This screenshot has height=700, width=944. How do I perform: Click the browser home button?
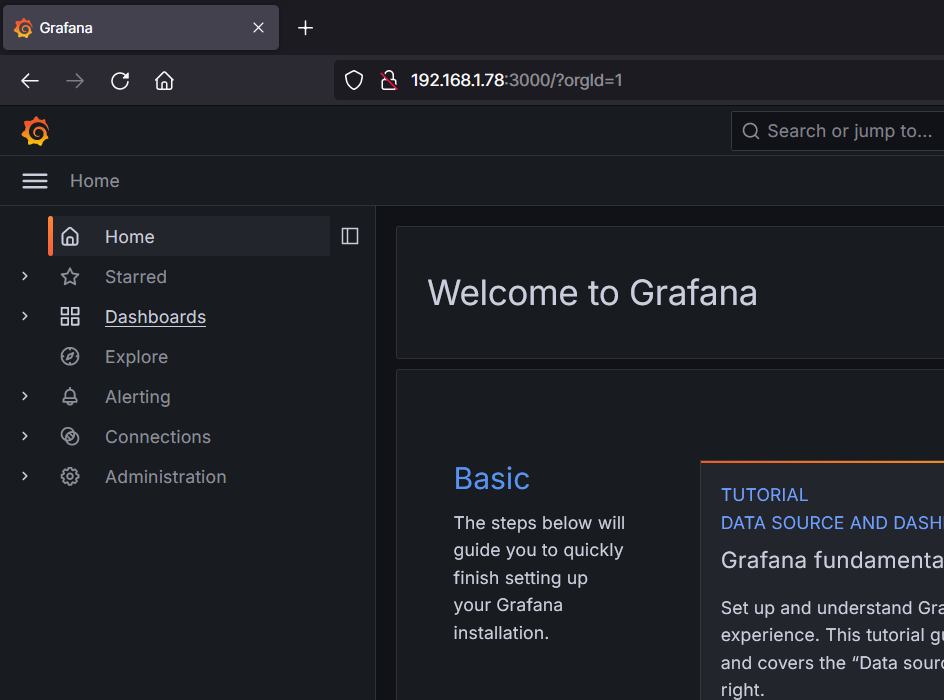click(164, 81)
